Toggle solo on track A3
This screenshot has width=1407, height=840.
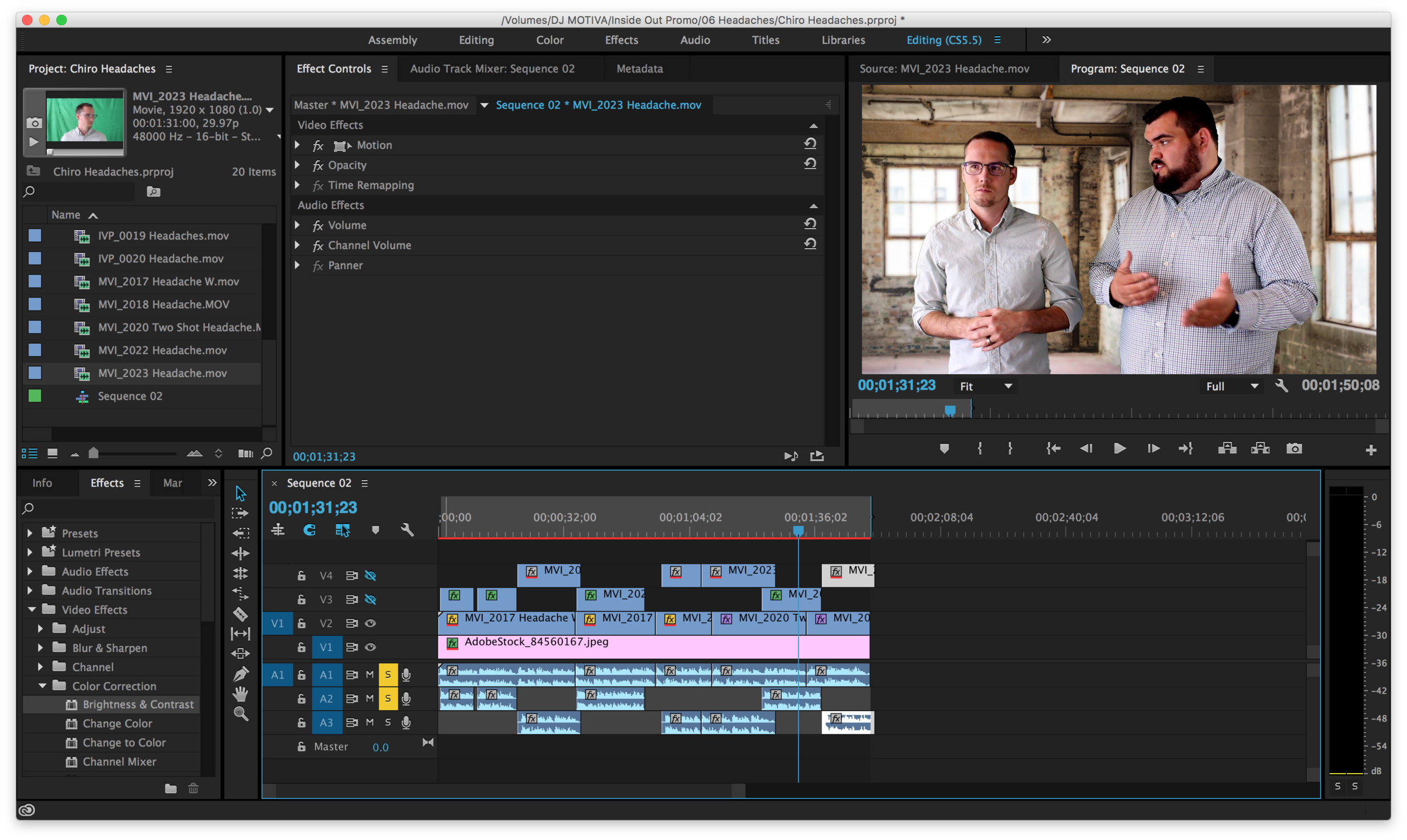tap(388, 723)
